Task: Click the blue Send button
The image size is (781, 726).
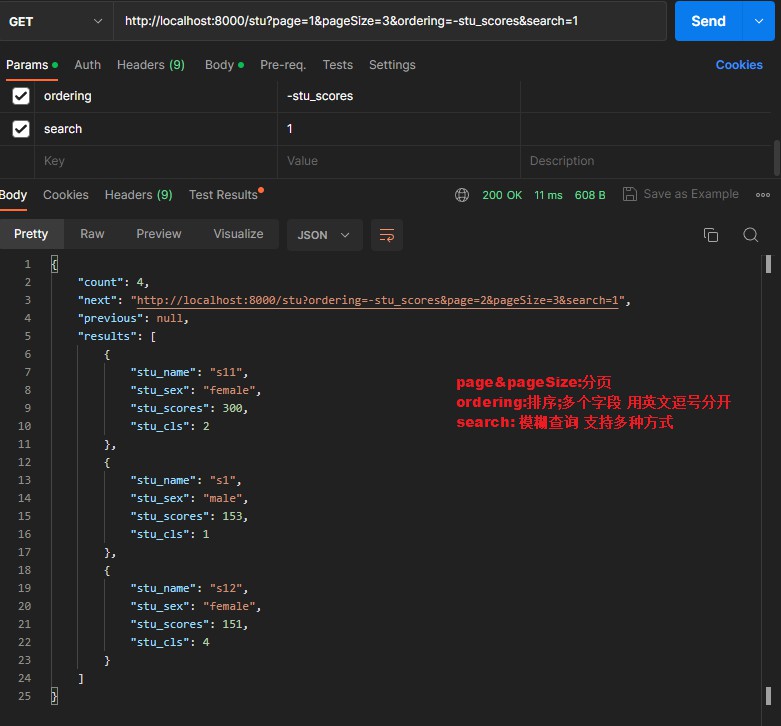Action: [708, 21]
